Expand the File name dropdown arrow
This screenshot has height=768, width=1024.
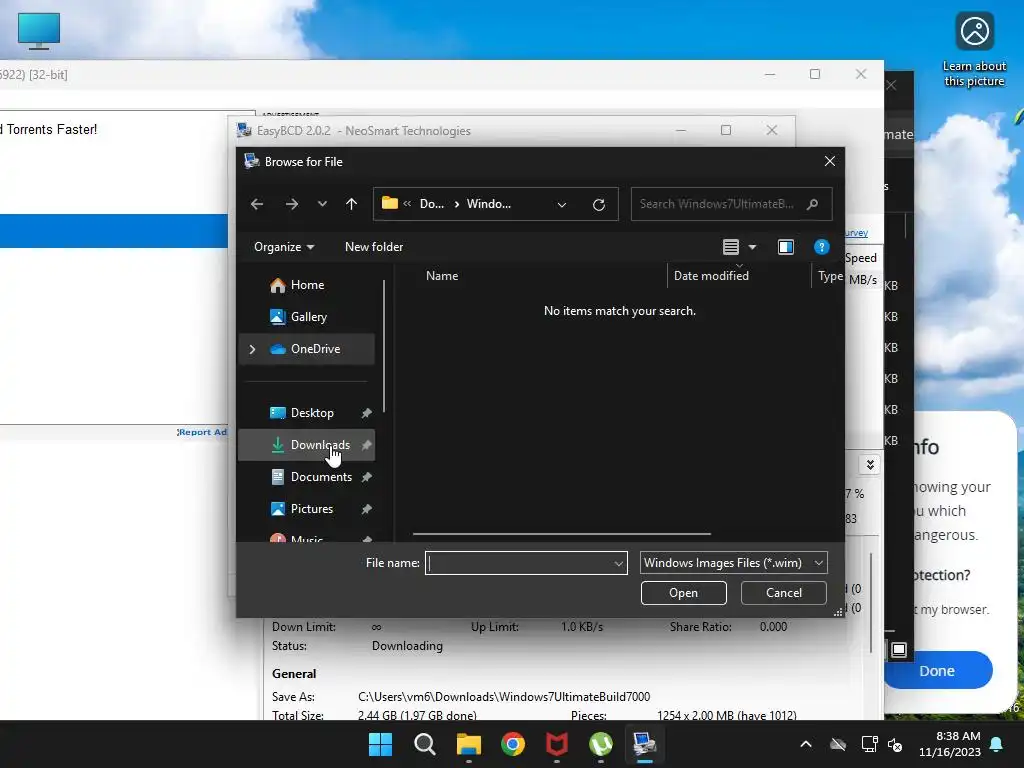pyautogui.click(x=618, y=563)
